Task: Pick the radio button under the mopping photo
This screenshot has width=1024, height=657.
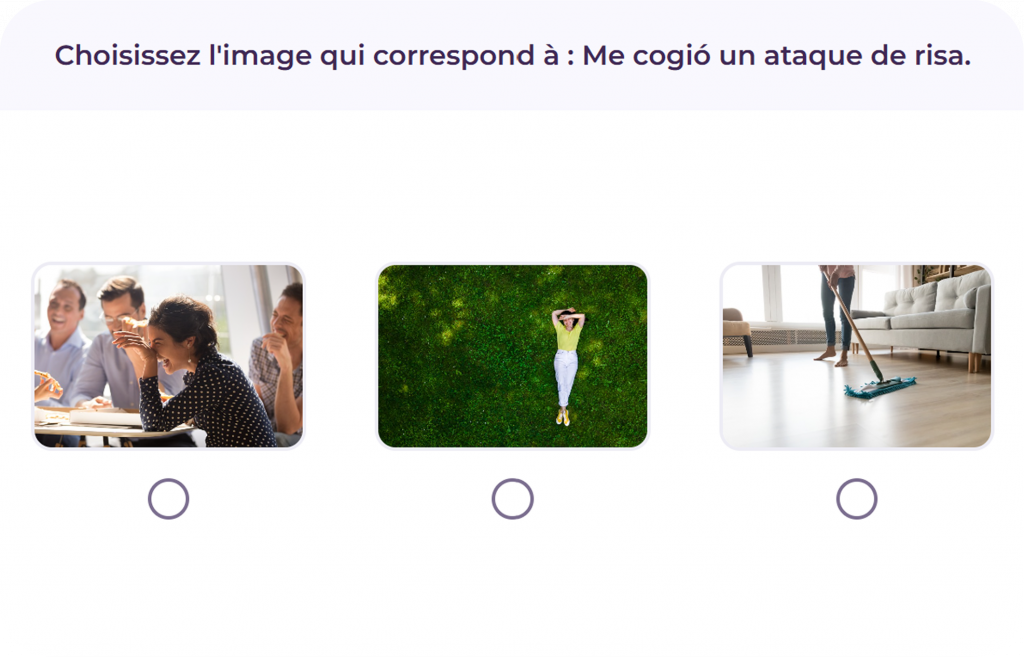Action: click(856, 499)
